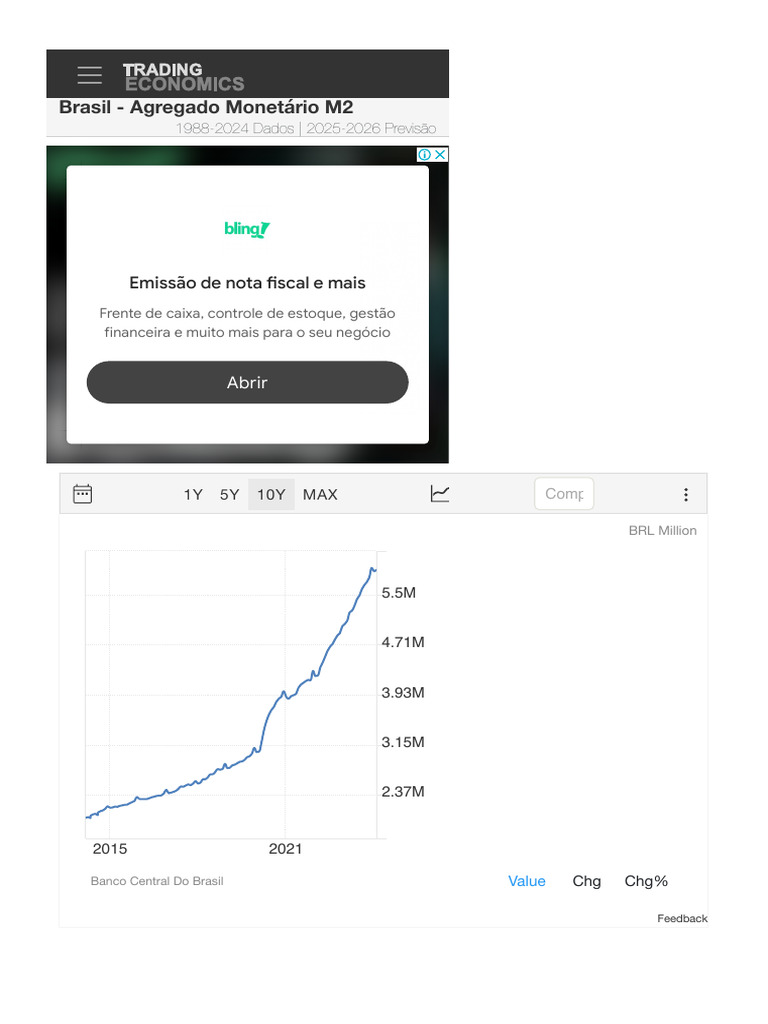Select the 1Y time range
This screenshot has width=768, height=1024.
tap(193, 494)
